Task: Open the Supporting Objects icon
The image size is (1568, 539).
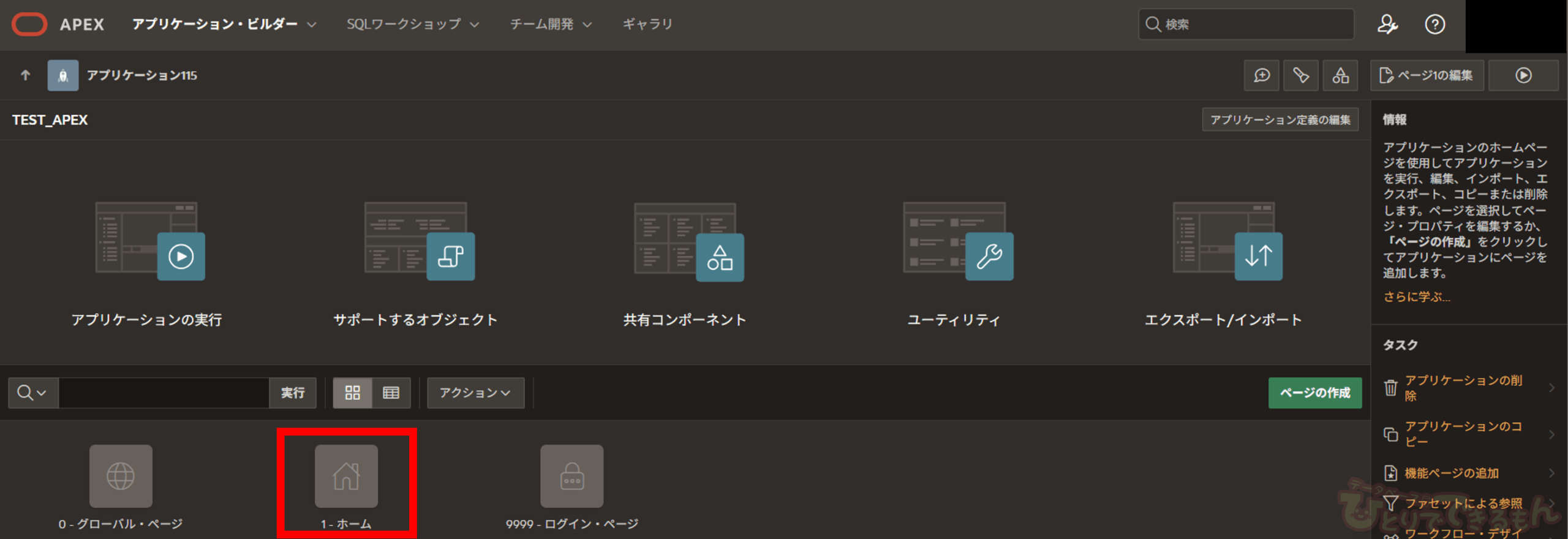Action: point(450,256)
